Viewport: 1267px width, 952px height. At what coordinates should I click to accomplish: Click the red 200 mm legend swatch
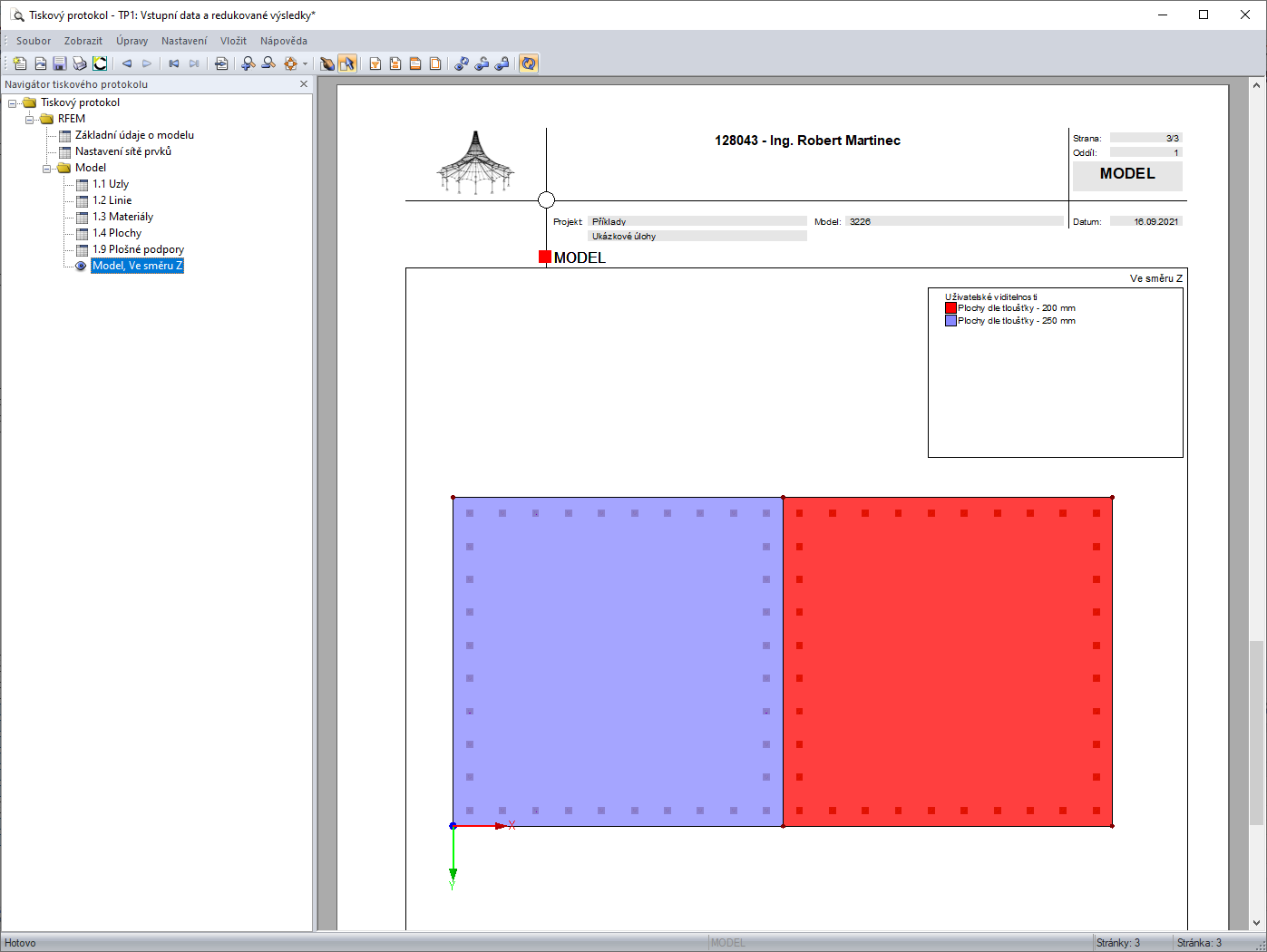(950, 308)
